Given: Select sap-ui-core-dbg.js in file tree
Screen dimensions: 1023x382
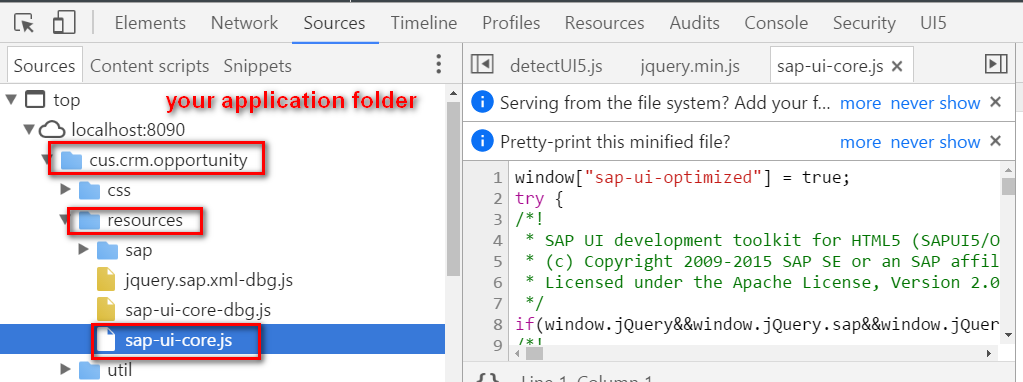Looking at the screenshot, I should (x=198, y=310).
